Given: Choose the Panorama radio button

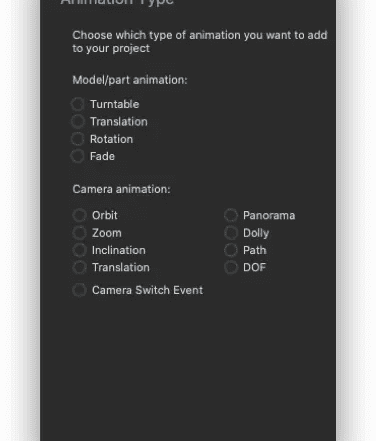Looking at the screenshot, I should (x=231, y=215).
